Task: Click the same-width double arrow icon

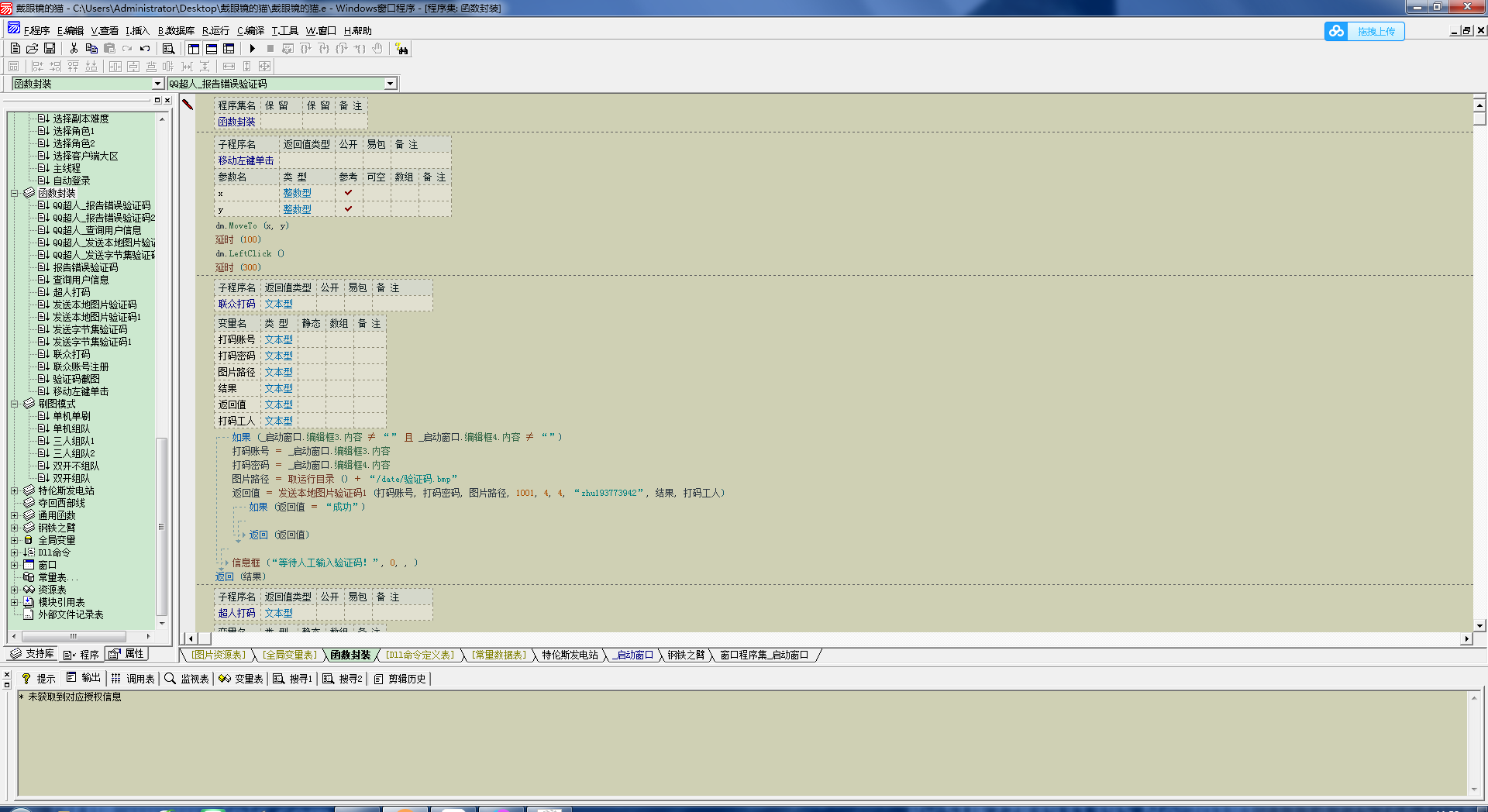Action: 229,67
